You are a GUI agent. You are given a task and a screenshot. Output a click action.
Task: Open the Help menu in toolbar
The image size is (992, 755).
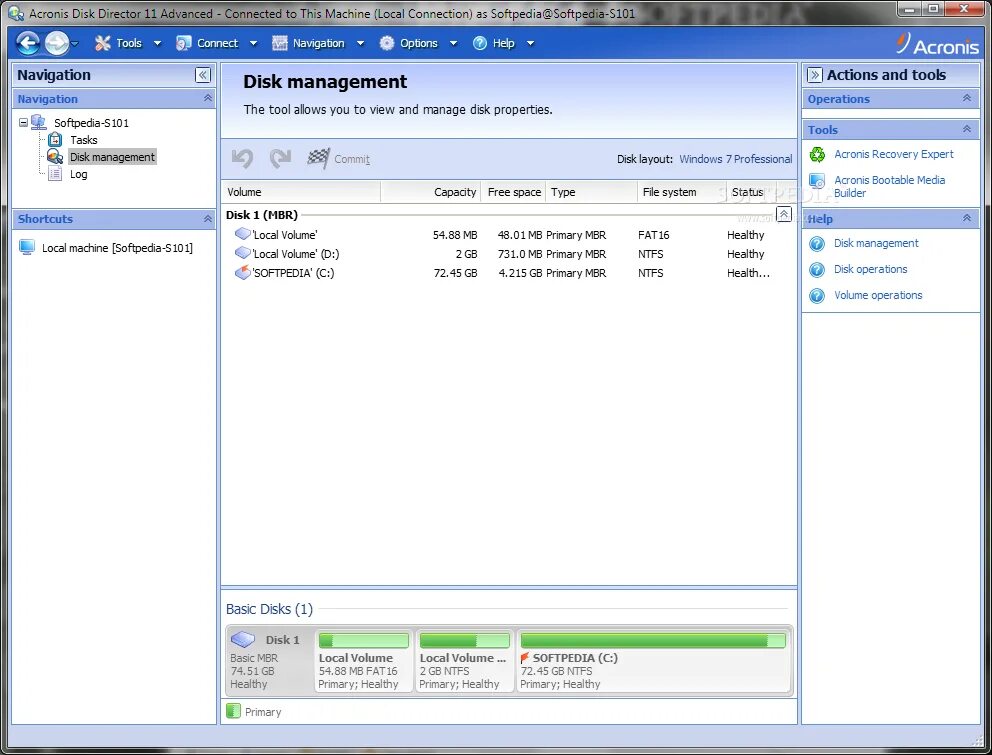point(504,43)
